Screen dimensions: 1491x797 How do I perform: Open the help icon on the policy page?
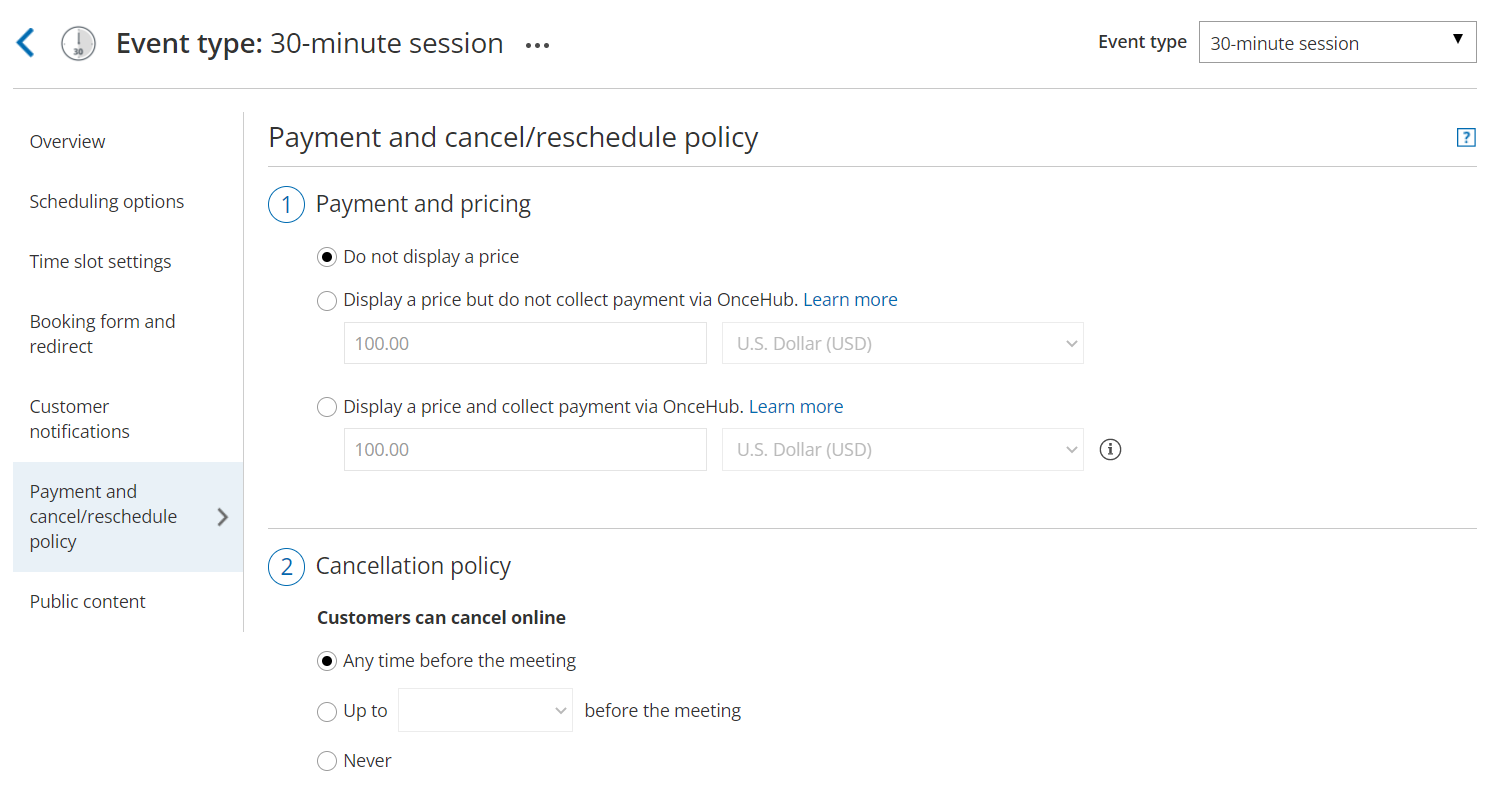pyautogui.click(x=1466, y=136)
